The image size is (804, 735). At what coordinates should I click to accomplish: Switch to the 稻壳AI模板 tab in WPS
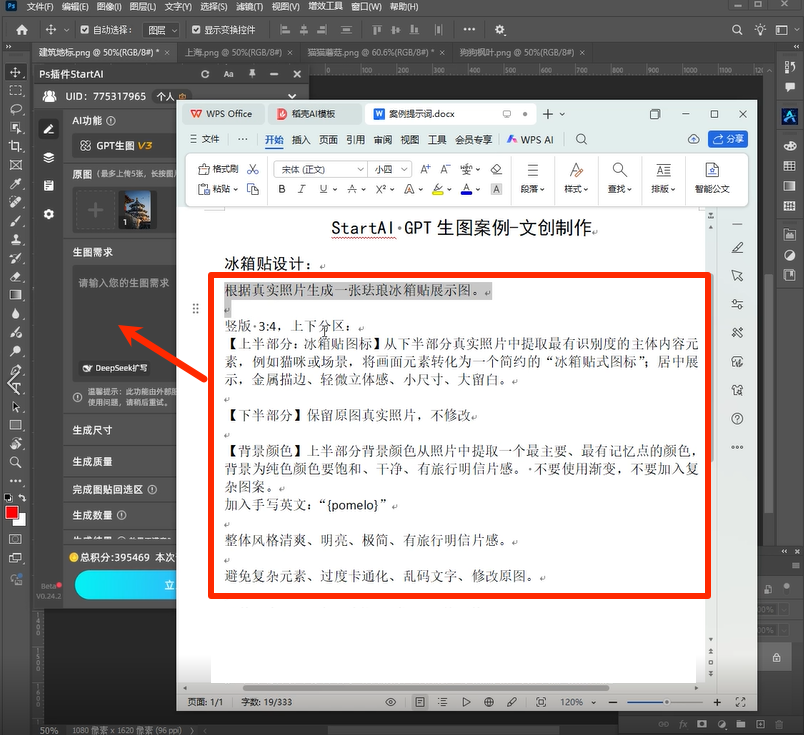click(313, 114)
